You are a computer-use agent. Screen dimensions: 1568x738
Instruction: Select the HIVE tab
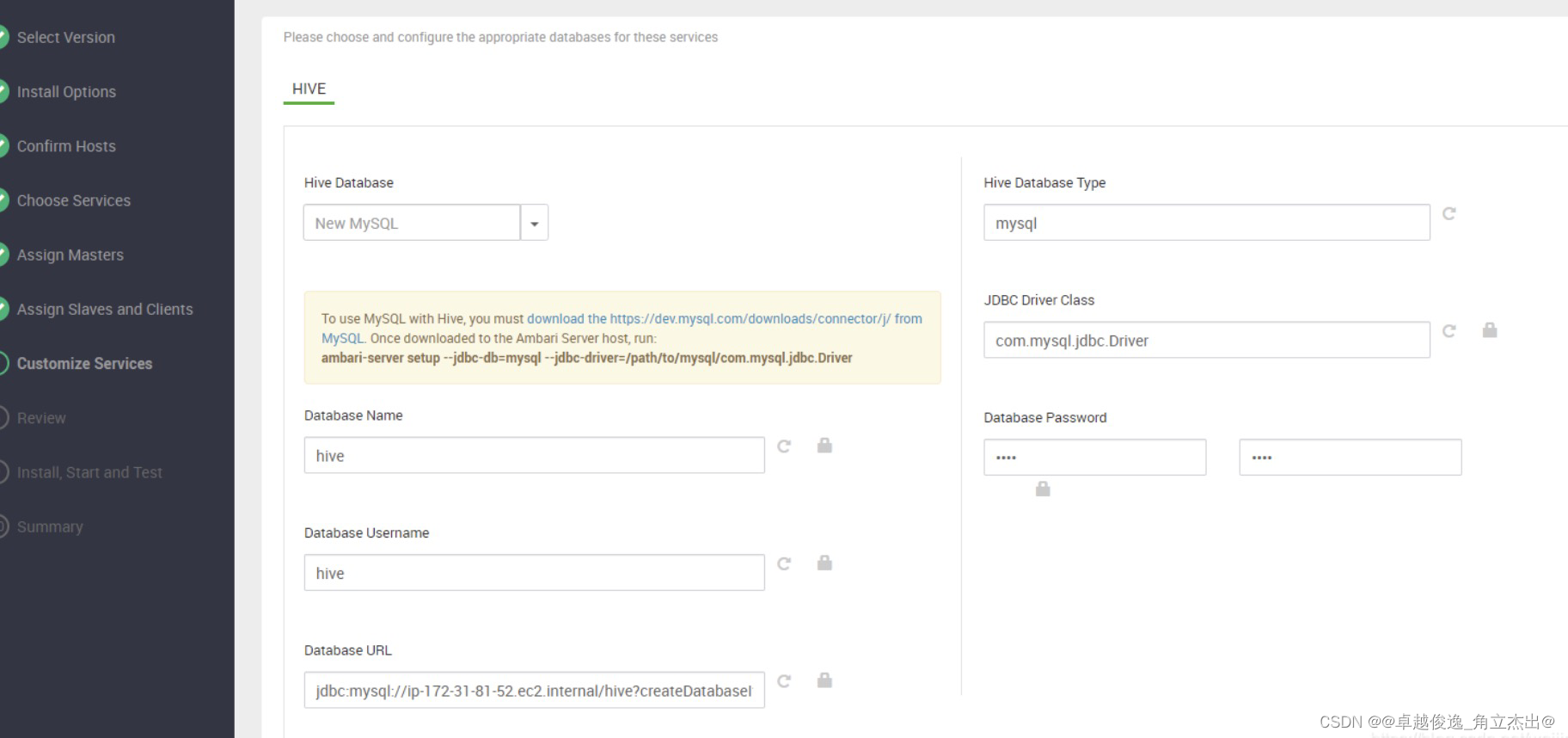[309, 89]
